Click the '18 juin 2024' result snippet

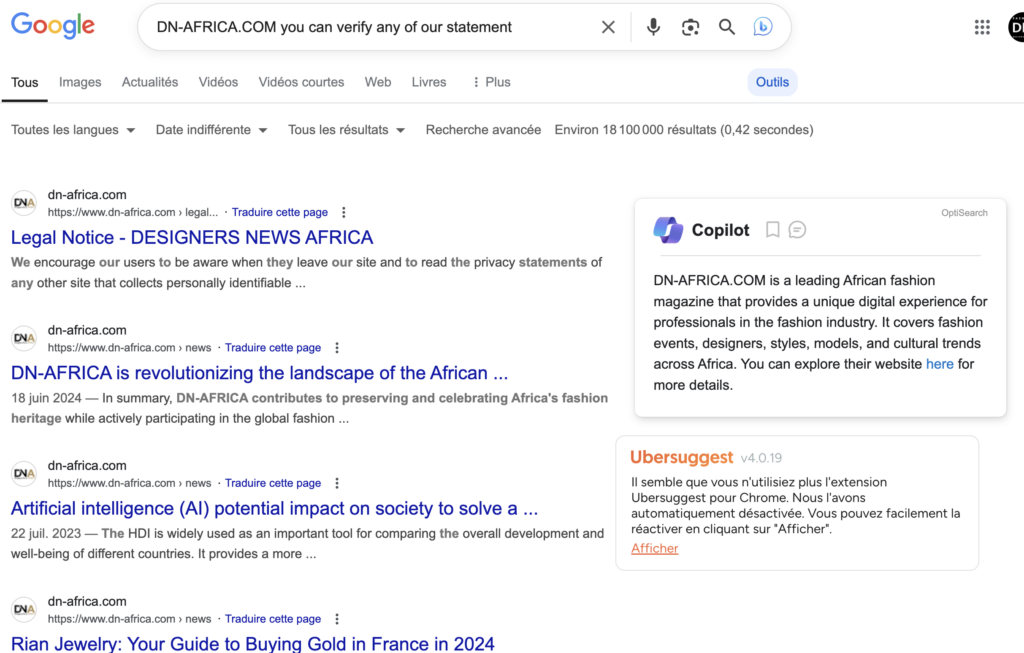tap(310, 408)
